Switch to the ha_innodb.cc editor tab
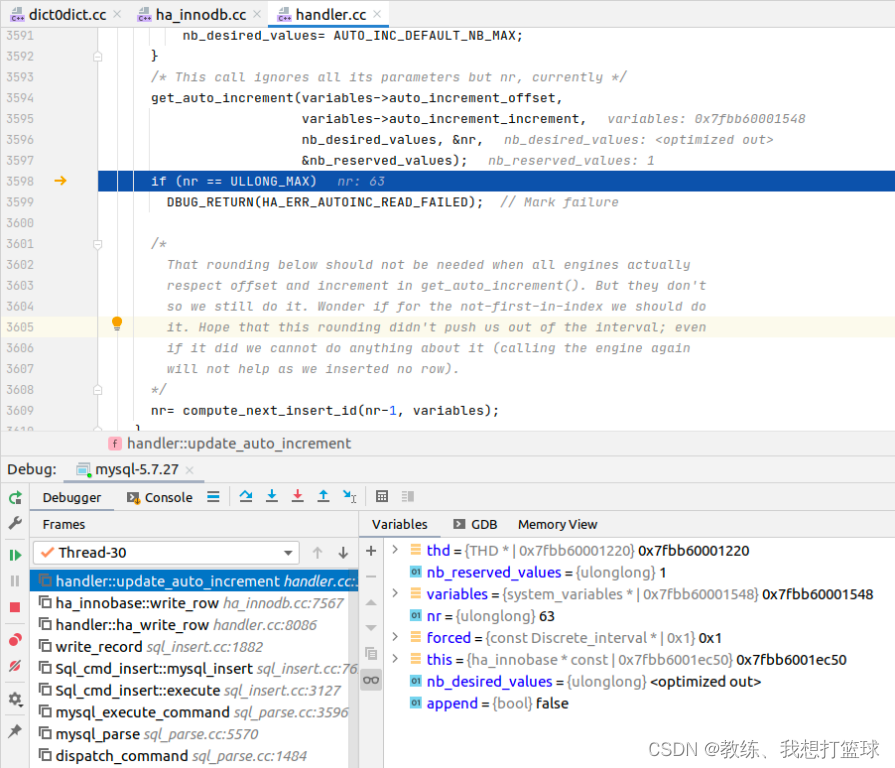 tap(200, 14)
